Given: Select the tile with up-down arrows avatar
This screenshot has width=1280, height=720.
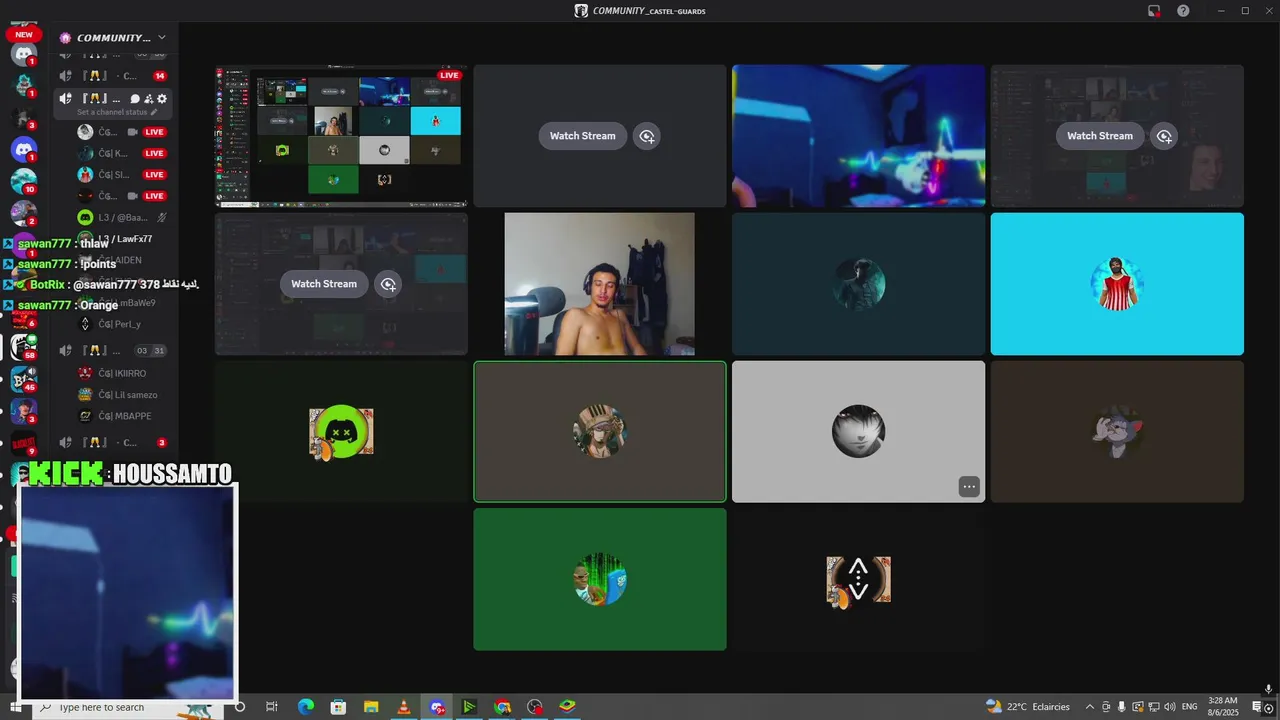Looking at the screenshot, I should pyautogui.click(x=858, y=579).
